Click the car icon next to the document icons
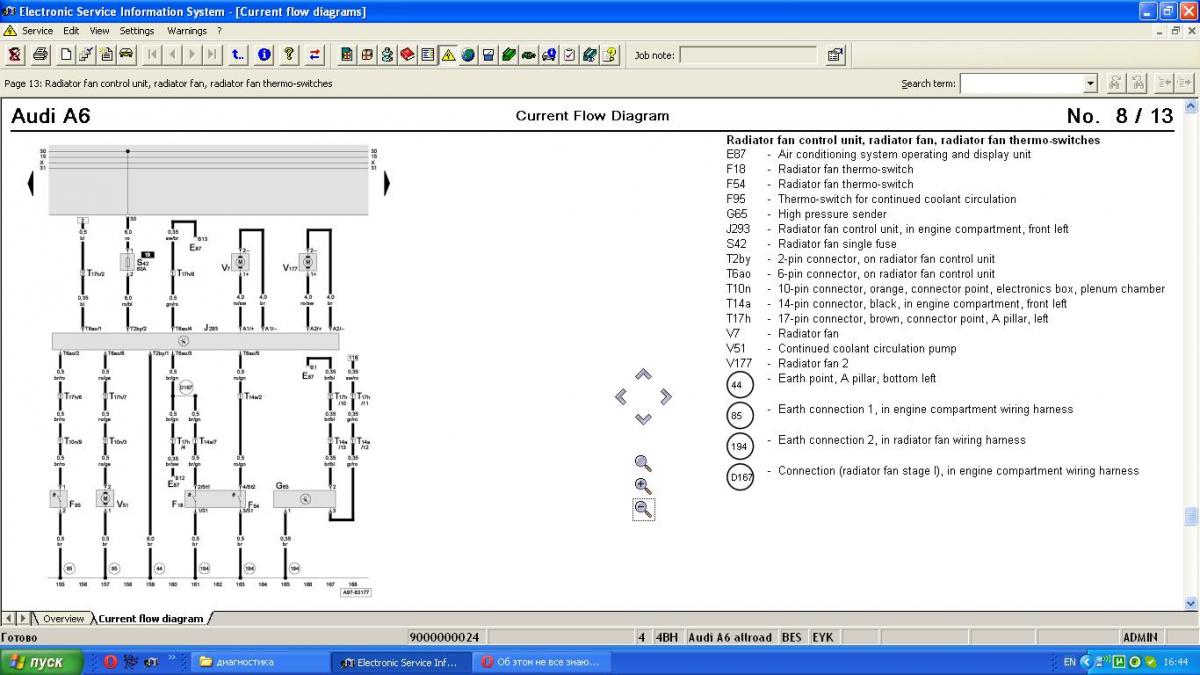1200x675 pixels. (x=126, y=54)
